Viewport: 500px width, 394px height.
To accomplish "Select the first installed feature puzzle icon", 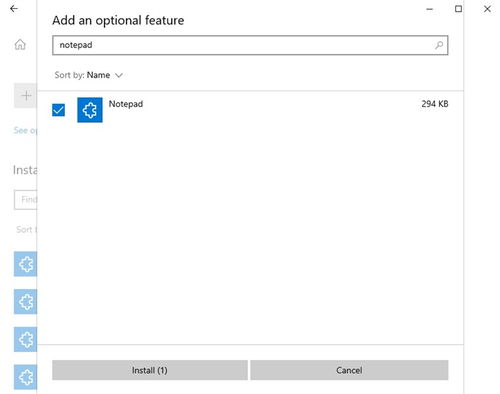I will (x=26, y=264).
